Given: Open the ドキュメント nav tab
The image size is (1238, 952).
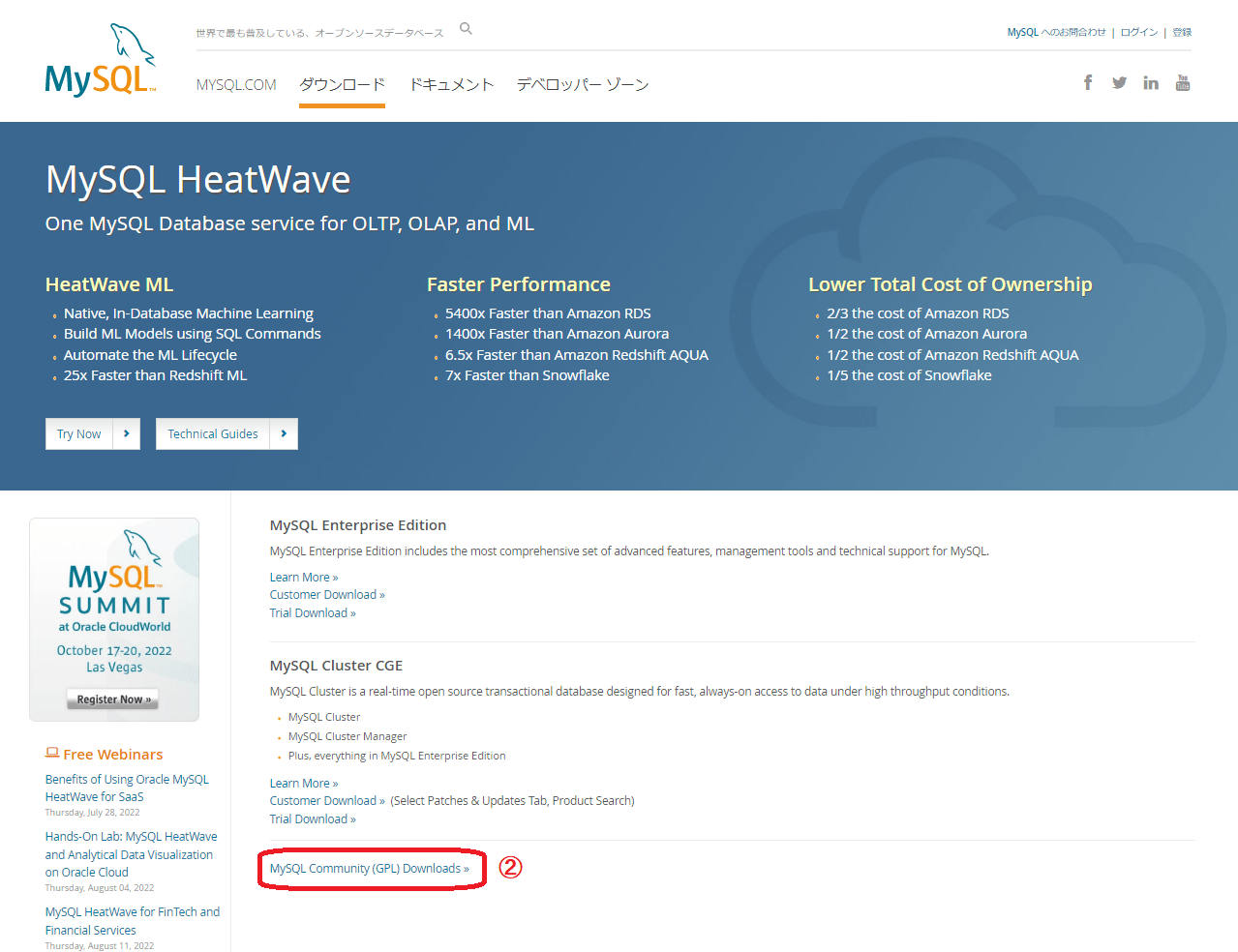Looking at the screenshot, I should (x=451, y=85).
